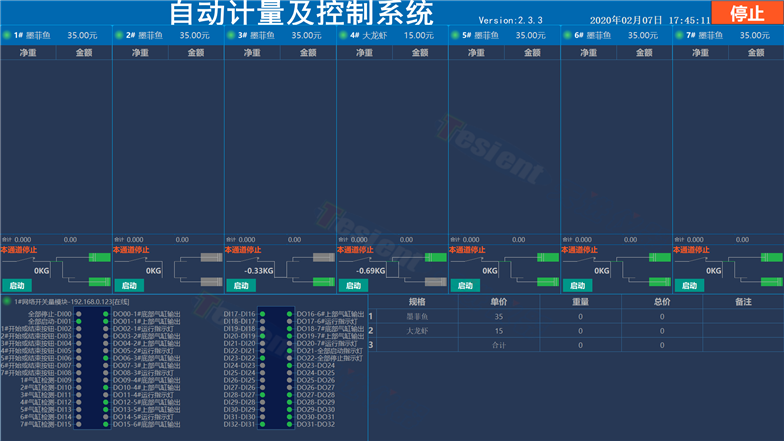The width and height of the screenshot is (784, 441).
Task: Click network module online status light
Action: coord(7,300)
